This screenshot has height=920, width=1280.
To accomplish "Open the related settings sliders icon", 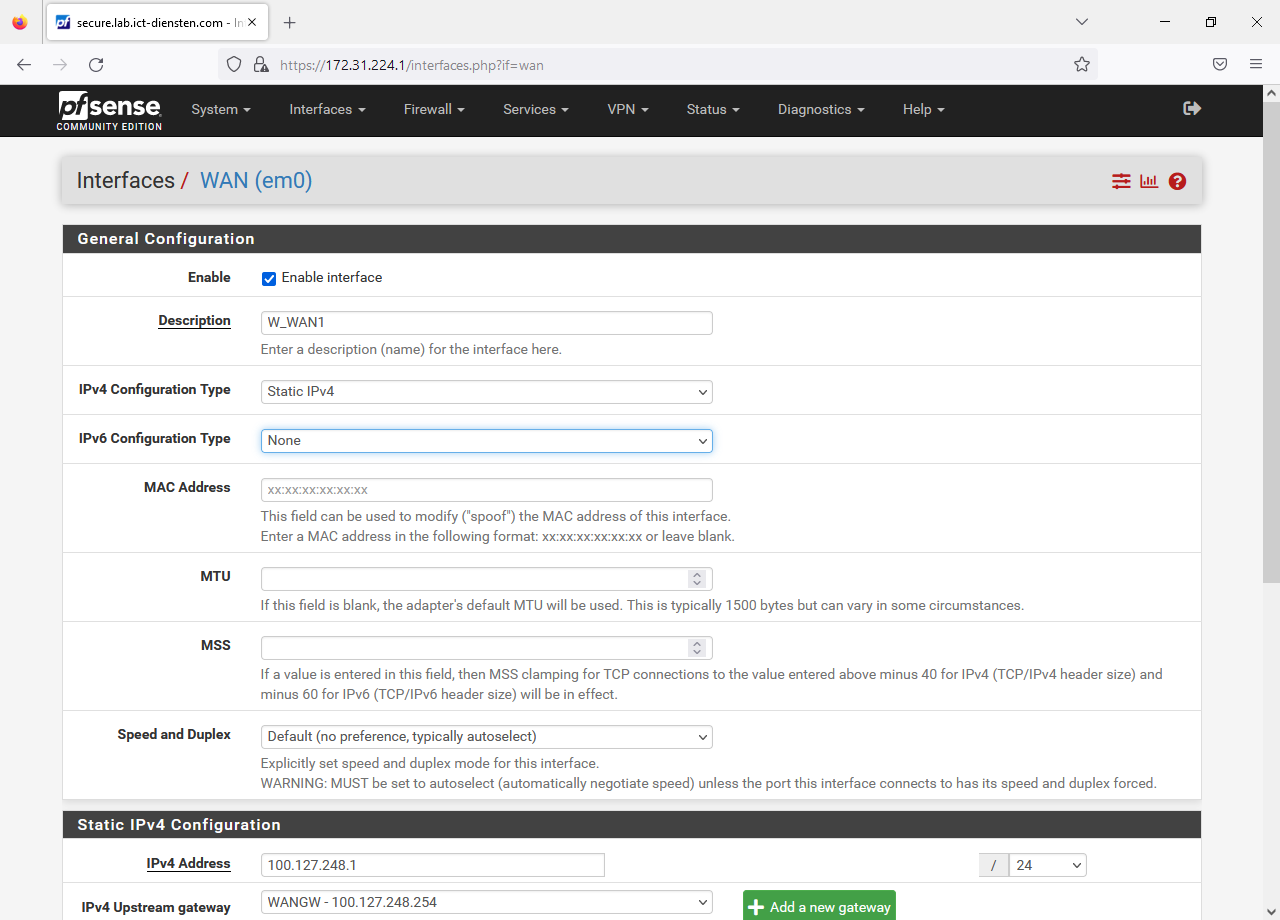I will 1121,181.
